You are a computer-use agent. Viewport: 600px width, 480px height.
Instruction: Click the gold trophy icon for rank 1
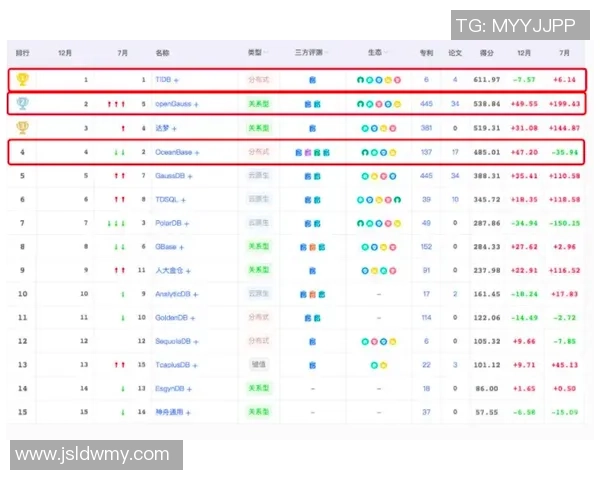[24, 79]
